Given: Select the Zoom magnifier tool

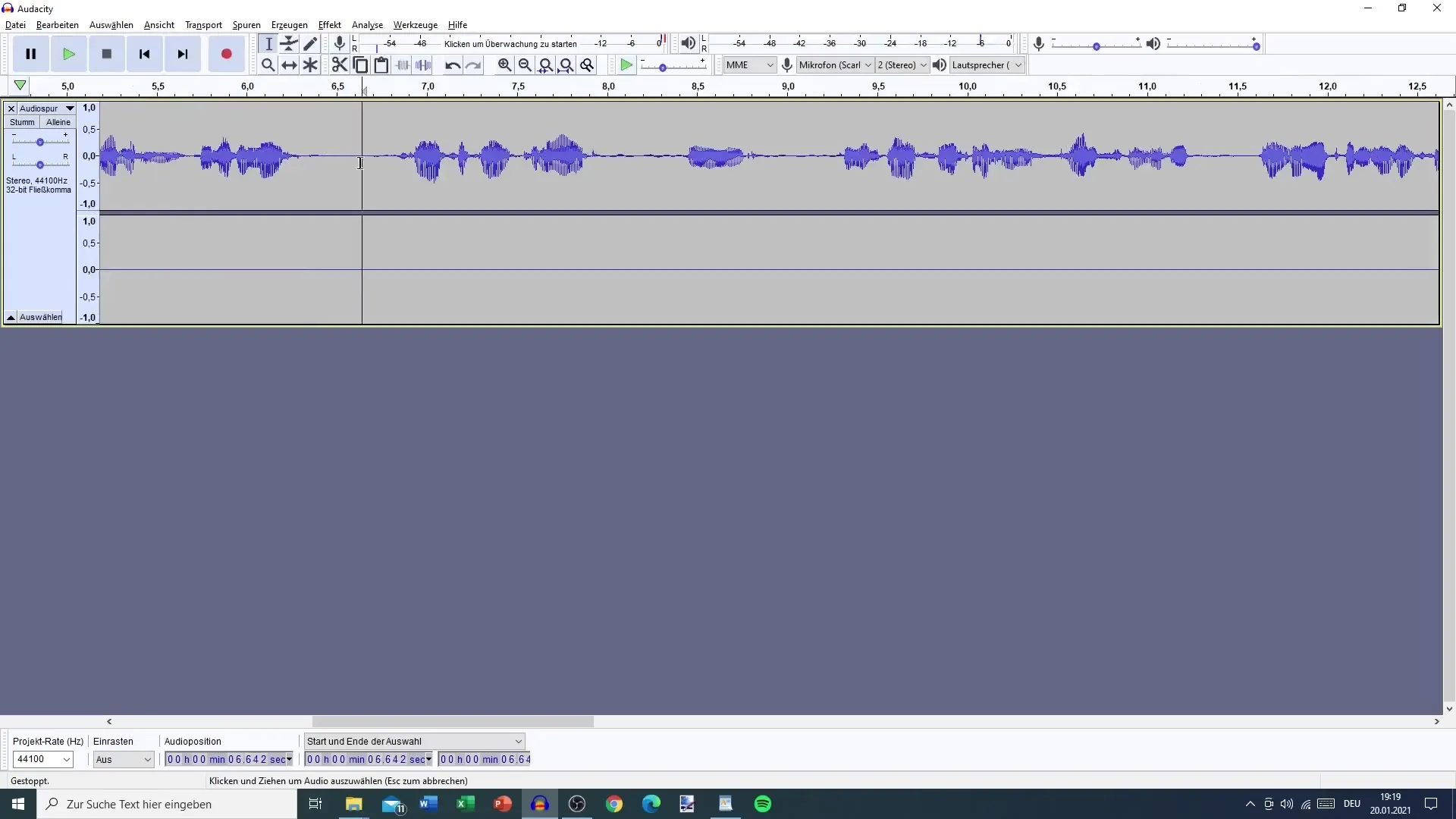Looking at the screenshot, I should click(x=268, y=65).
